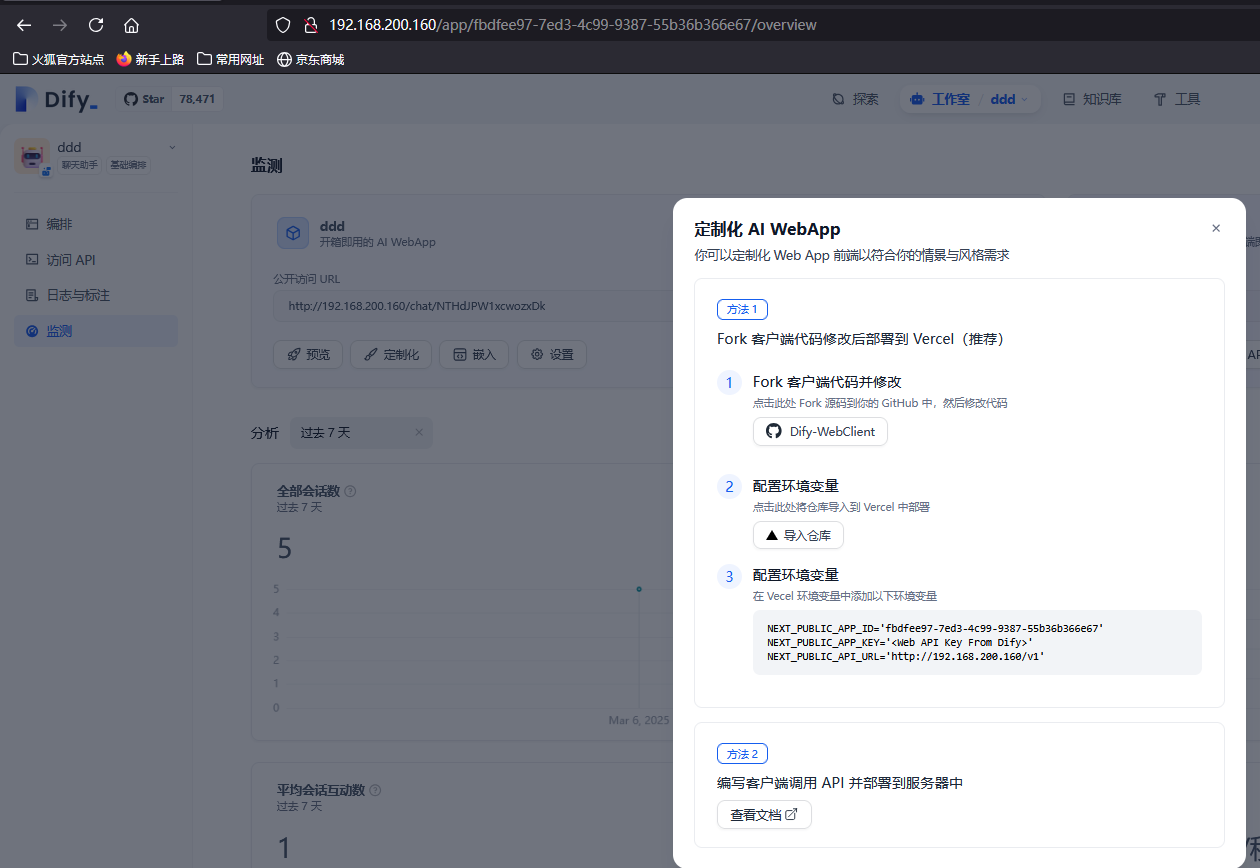Open 火狐官方站点 bookmark folder
1260x868 pixels.
59,59
